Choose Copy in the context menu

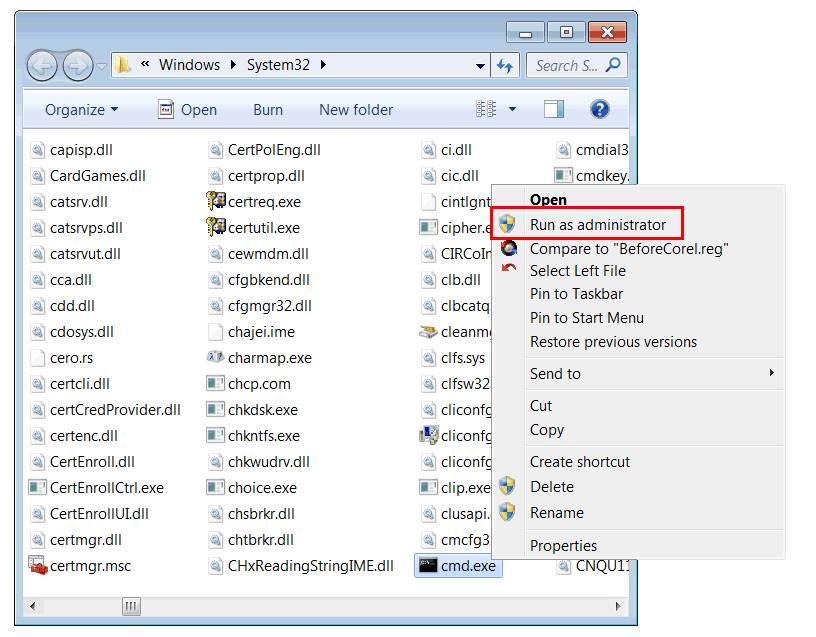[638, 430]
